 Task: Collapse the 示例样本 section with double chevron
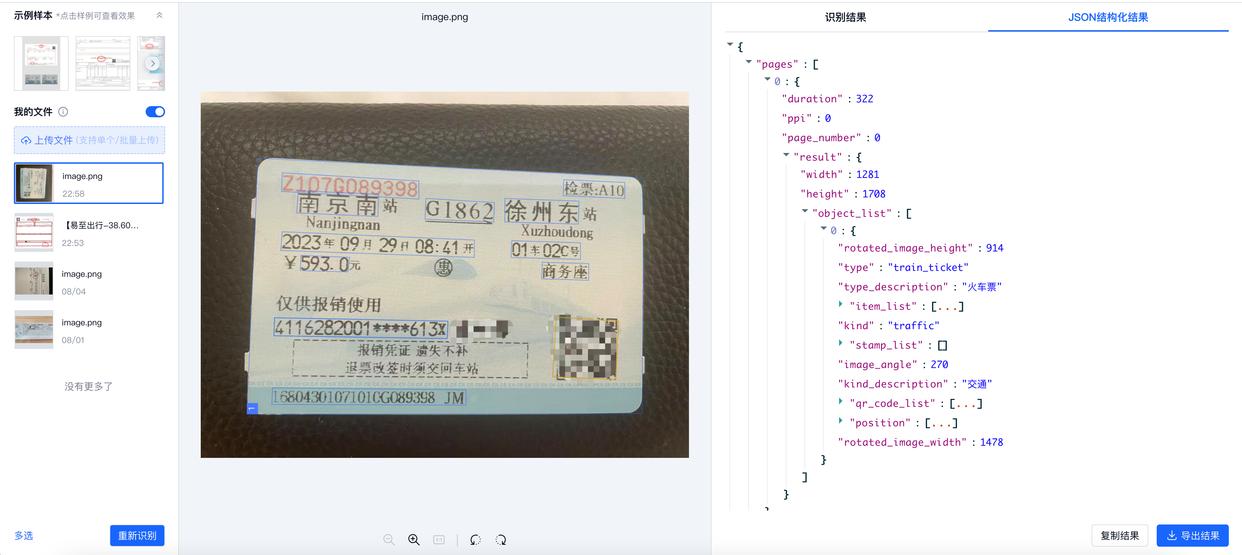coord(159,15)
